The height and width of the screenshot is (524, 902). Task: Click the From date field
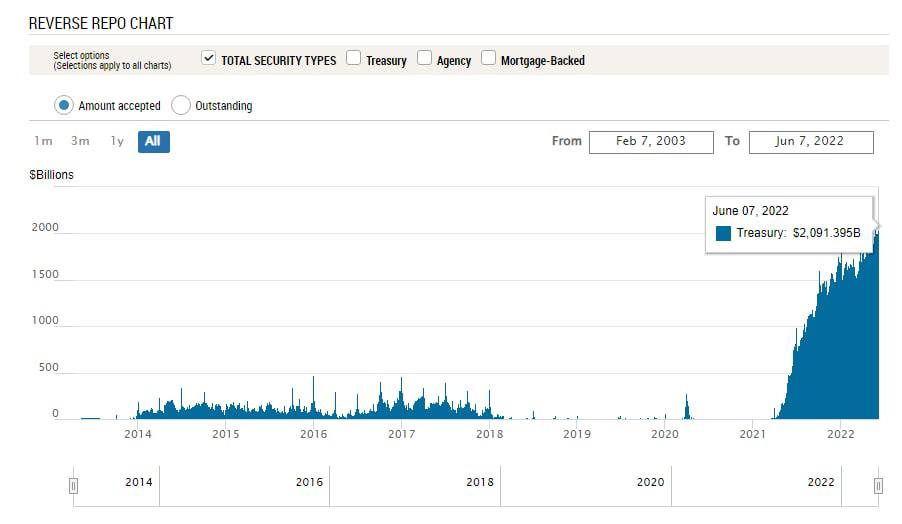pyautogui.click(x=651, y=141)
